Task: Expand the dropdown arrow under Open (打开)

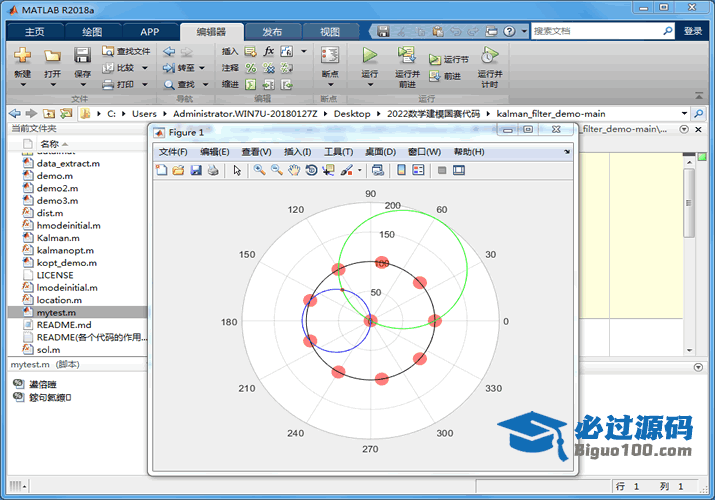Action: click(52, 84)
